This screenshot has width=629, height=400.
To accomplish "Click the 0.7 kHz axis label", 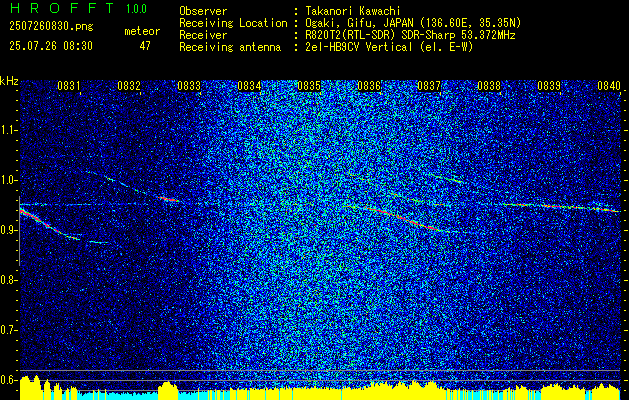I will click(x=8, y=330).
